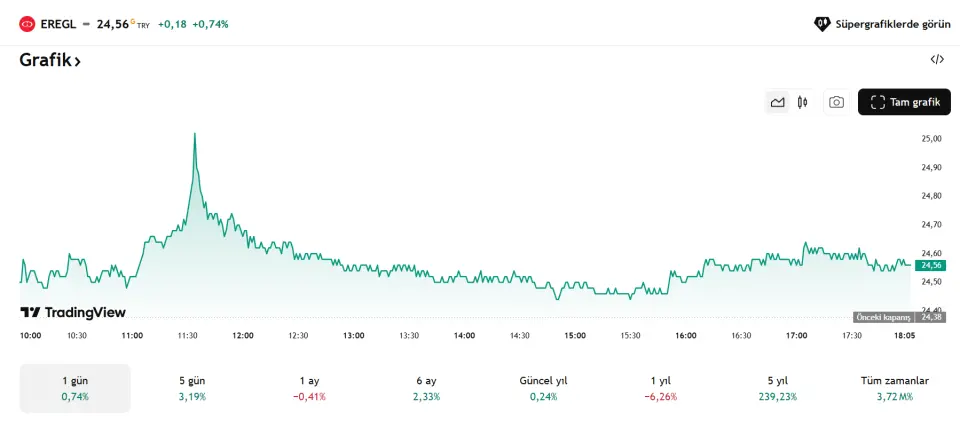Select the 1 gün time range

(75, 388)
